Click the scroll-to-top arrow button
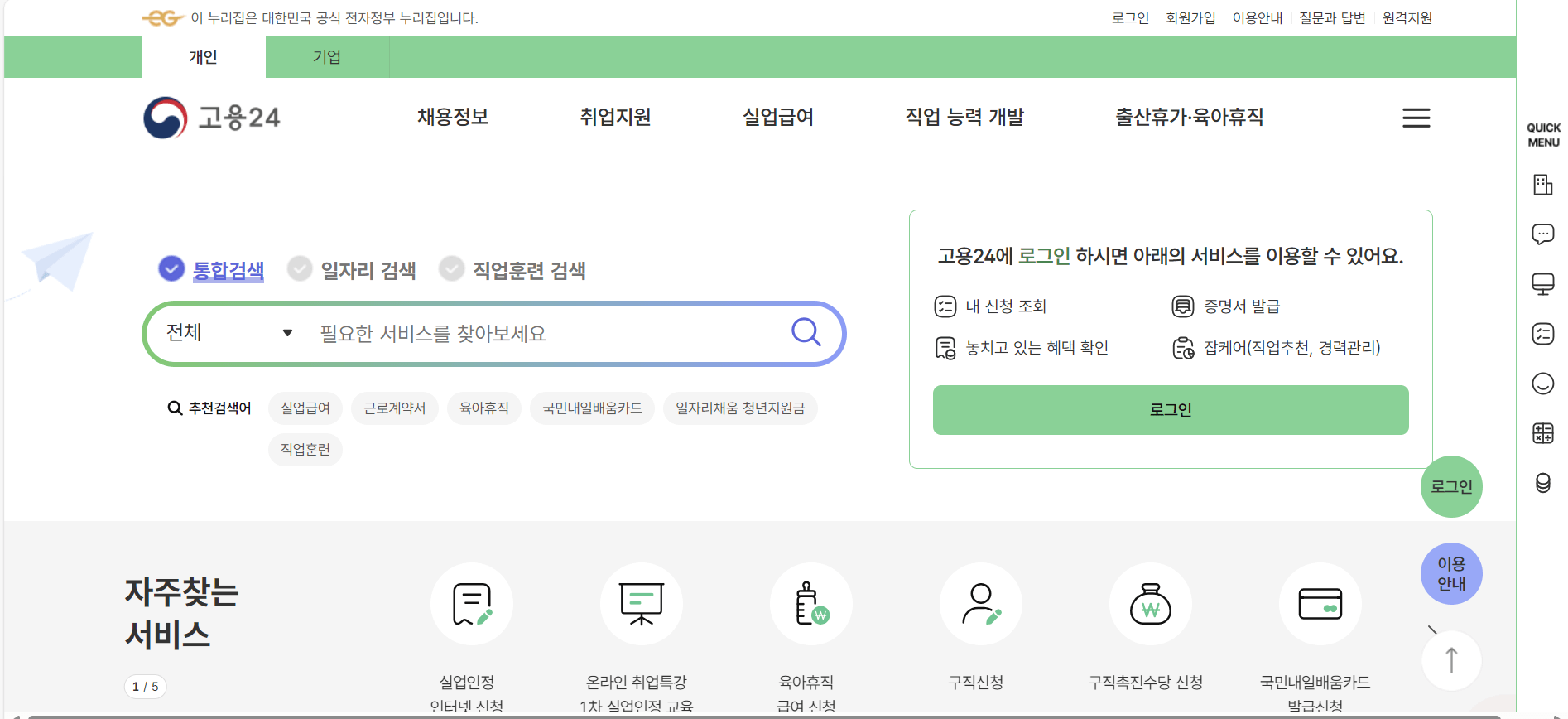Viewport: 1568px width, 719px height. pyautogui.click(x=1451, y=660)
